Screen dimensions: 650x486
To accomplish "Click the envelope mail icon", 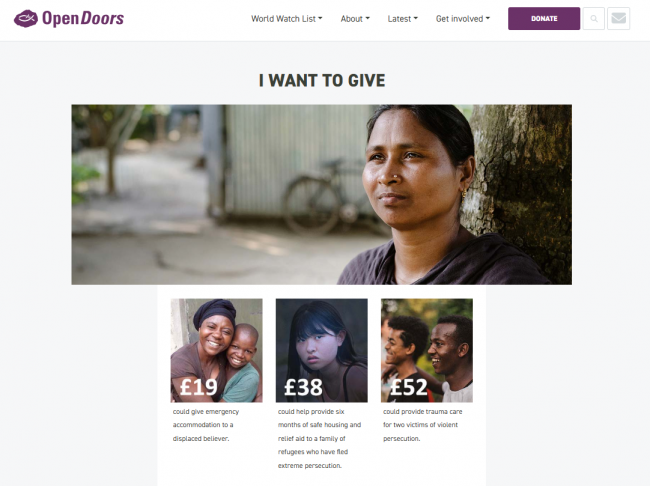I will pos(618,19).
